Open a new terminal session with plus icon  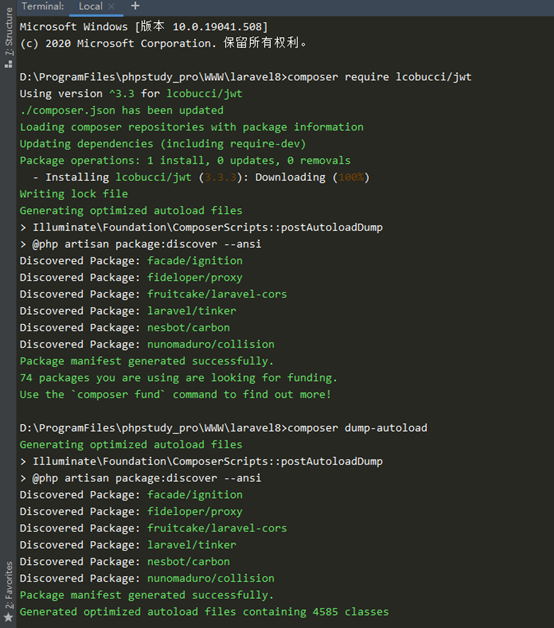coord(135,6)
